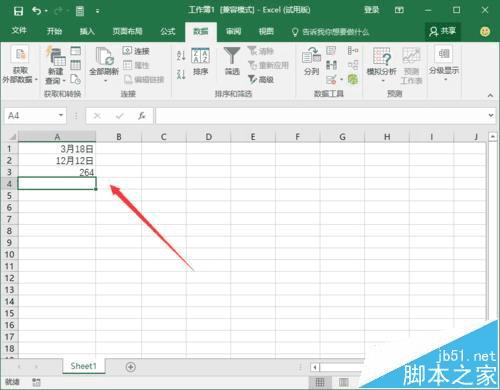Select column A header
This screenshot has width=500, height=390.
(x=57, y=137)
